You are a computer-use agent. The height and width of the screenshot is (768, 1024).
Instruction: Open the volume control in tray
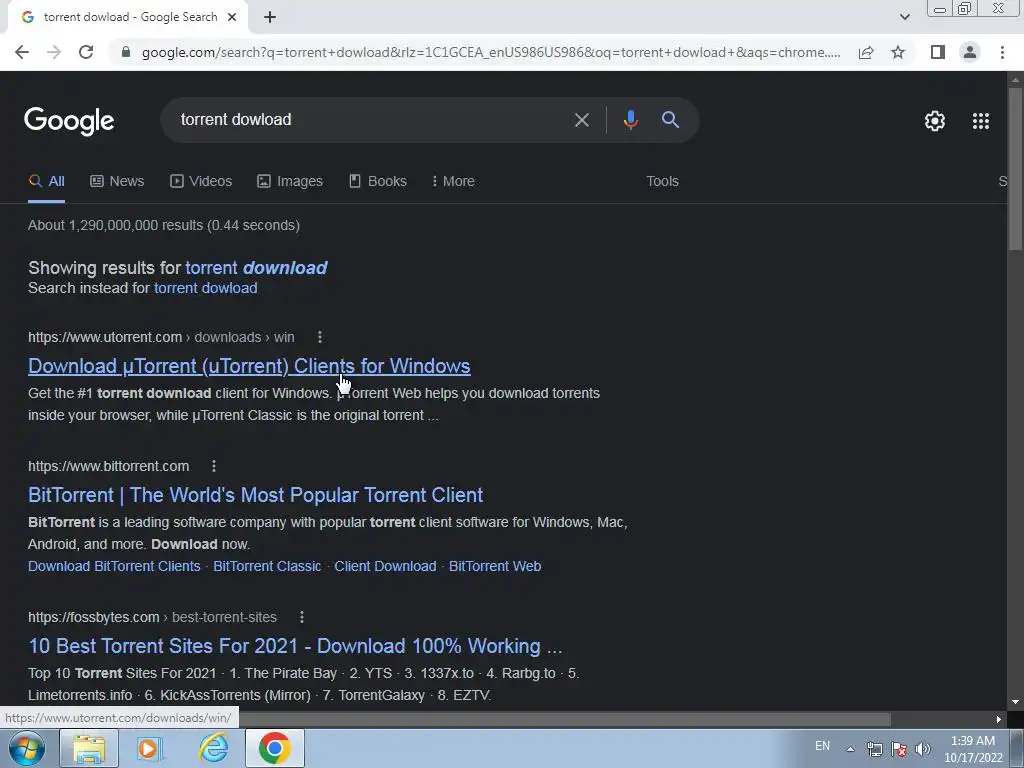click(x=922, y=749)
